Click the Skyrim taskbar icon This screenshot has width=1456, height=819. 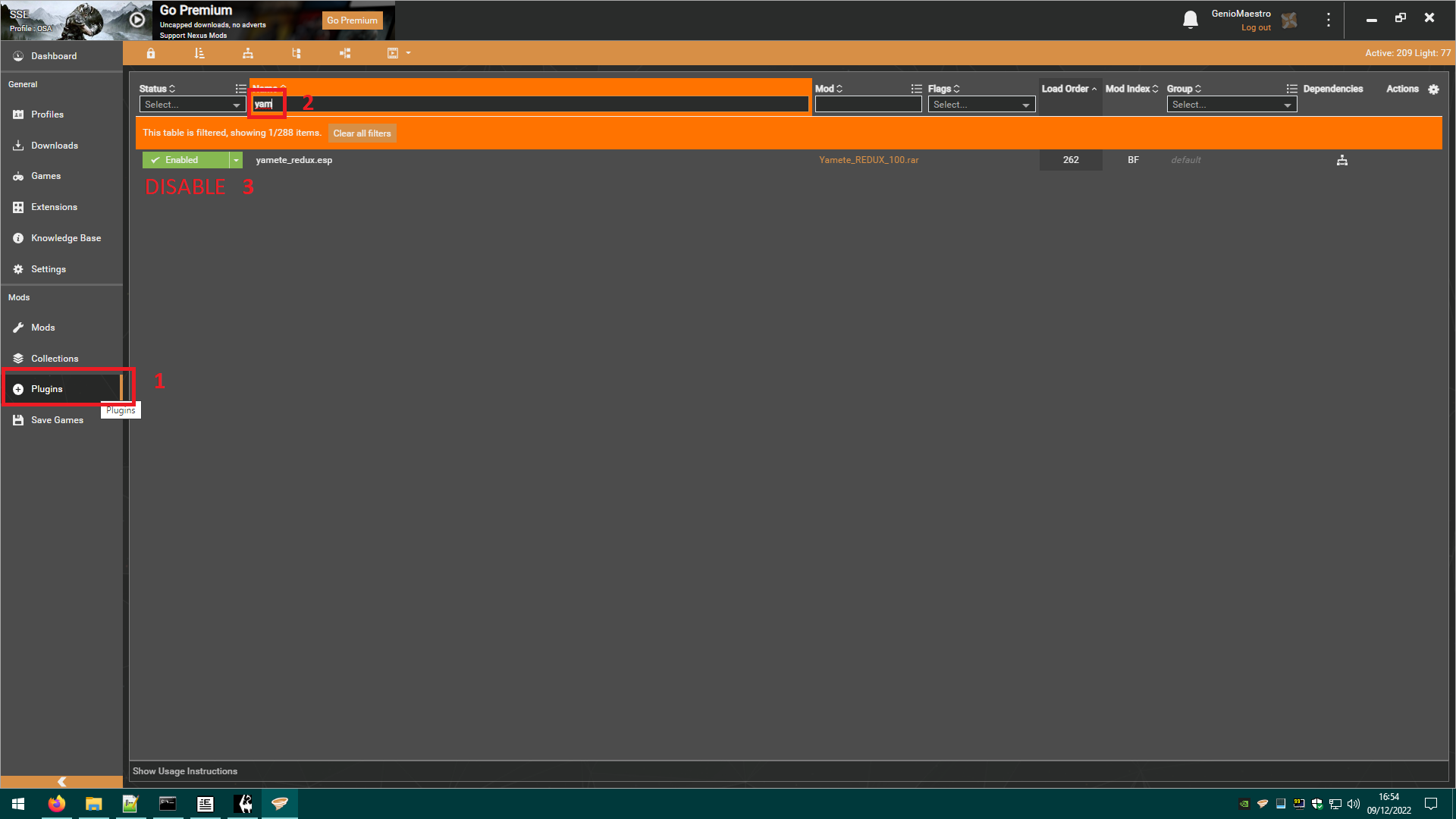[x=244, y=804]
